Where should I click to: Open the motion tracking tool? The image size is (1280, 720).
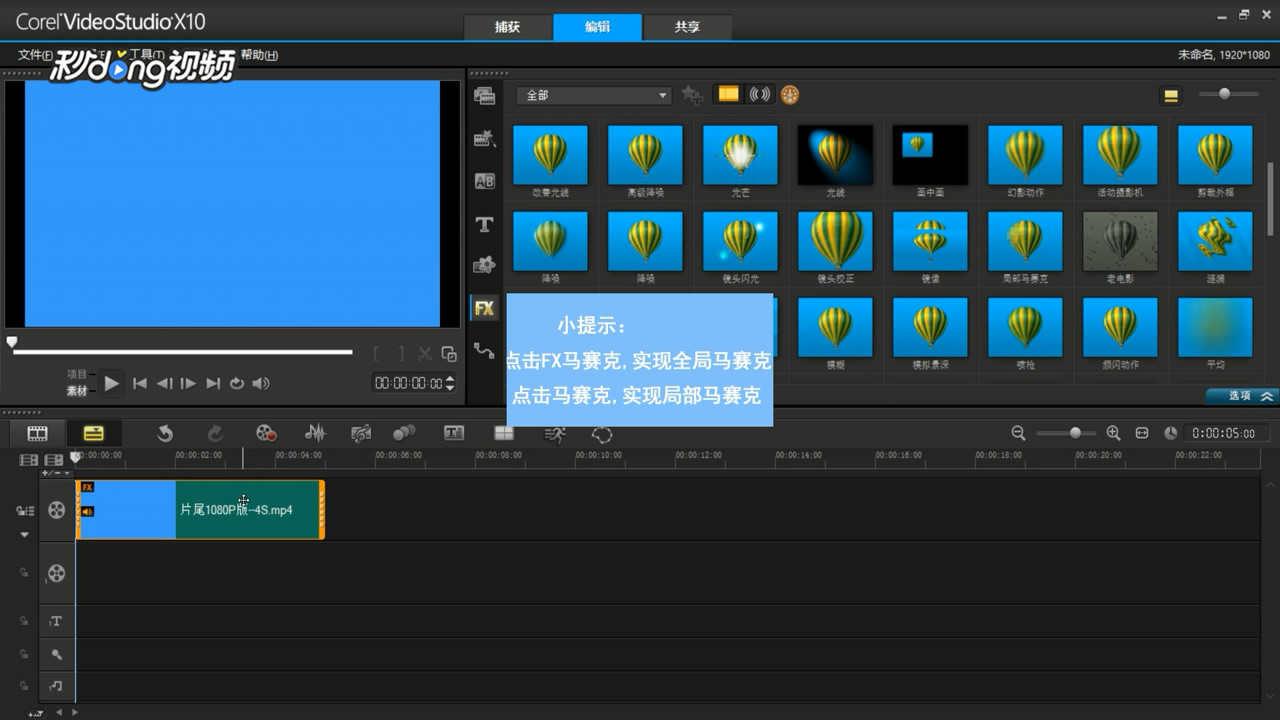click(404, 433)
